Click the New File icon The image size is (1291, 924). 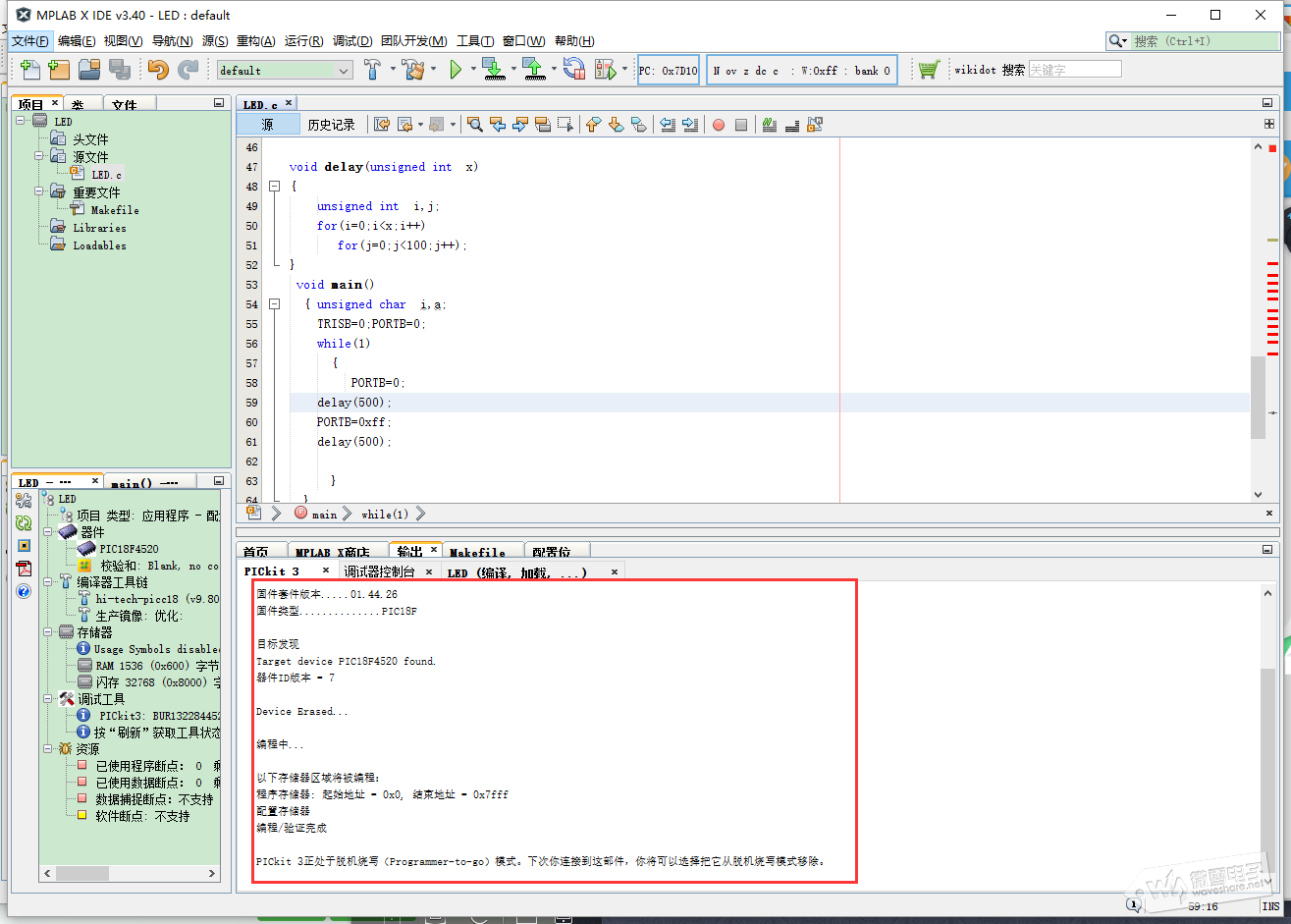click(x=30, y=70)
